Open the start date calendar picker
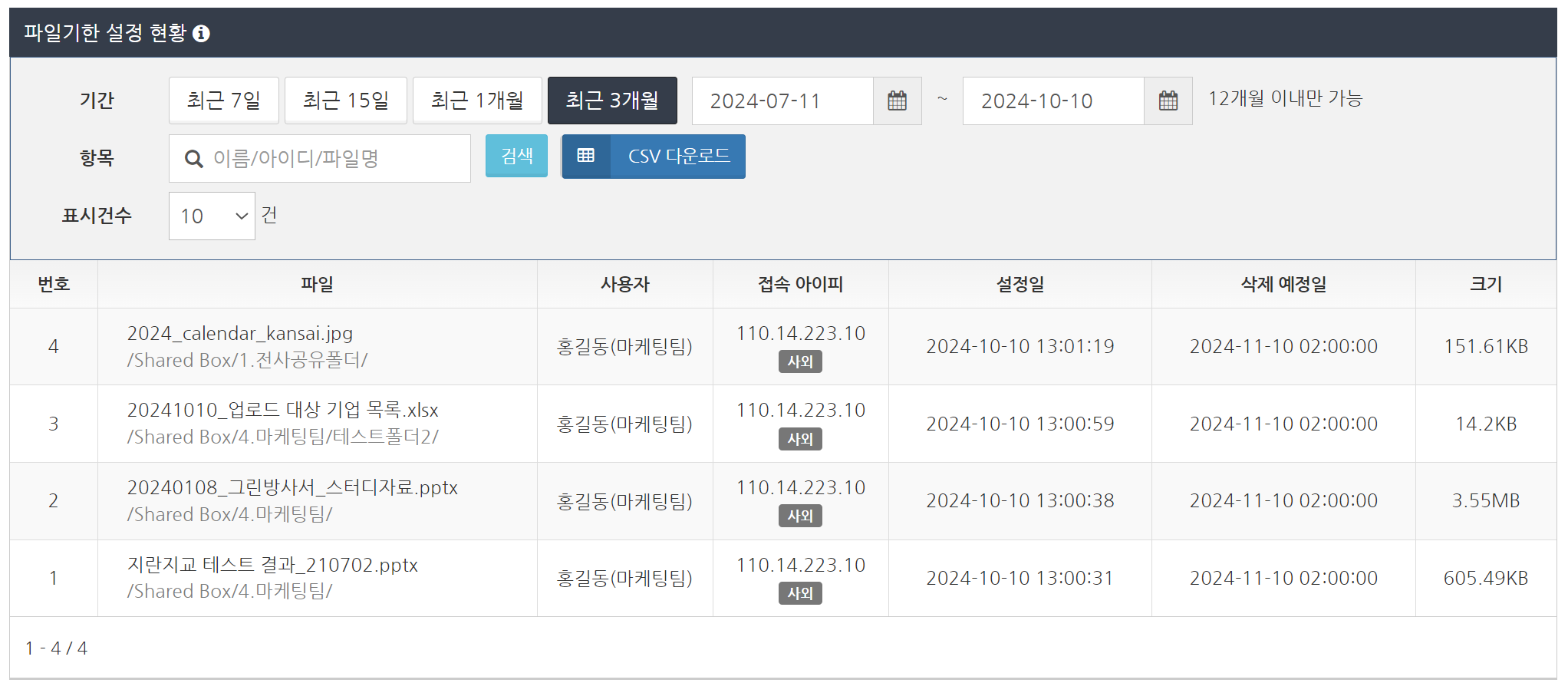The image size is (1568, 683). tap(897, 101)
